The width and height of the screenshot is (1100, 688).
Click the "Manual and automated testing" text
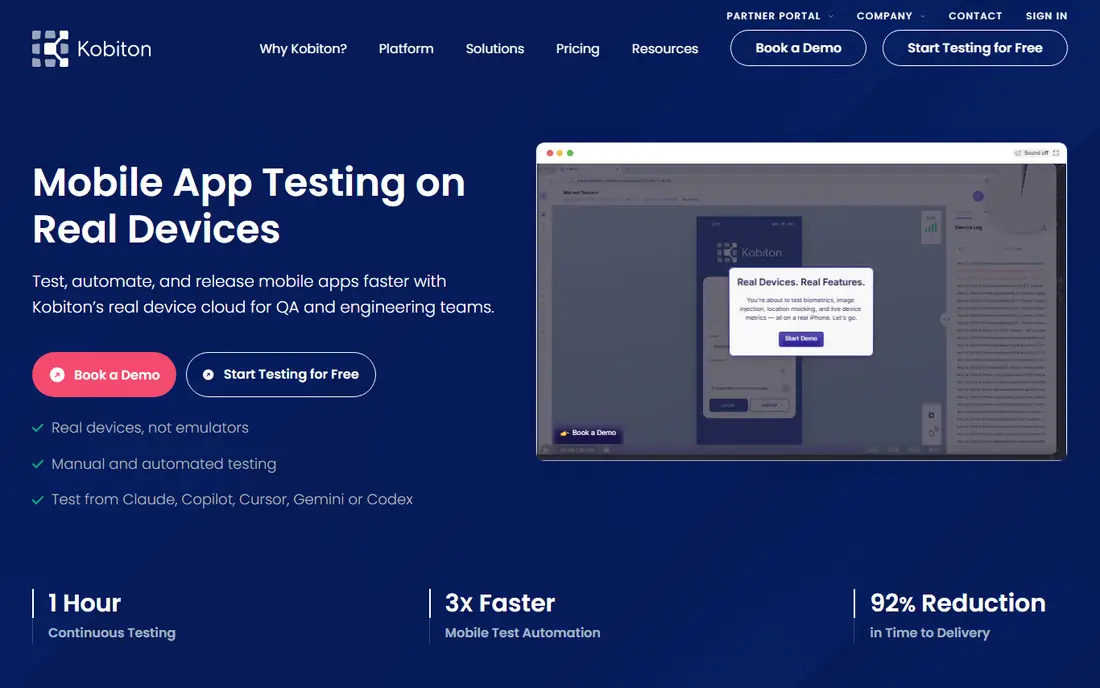tap(164, 464)
